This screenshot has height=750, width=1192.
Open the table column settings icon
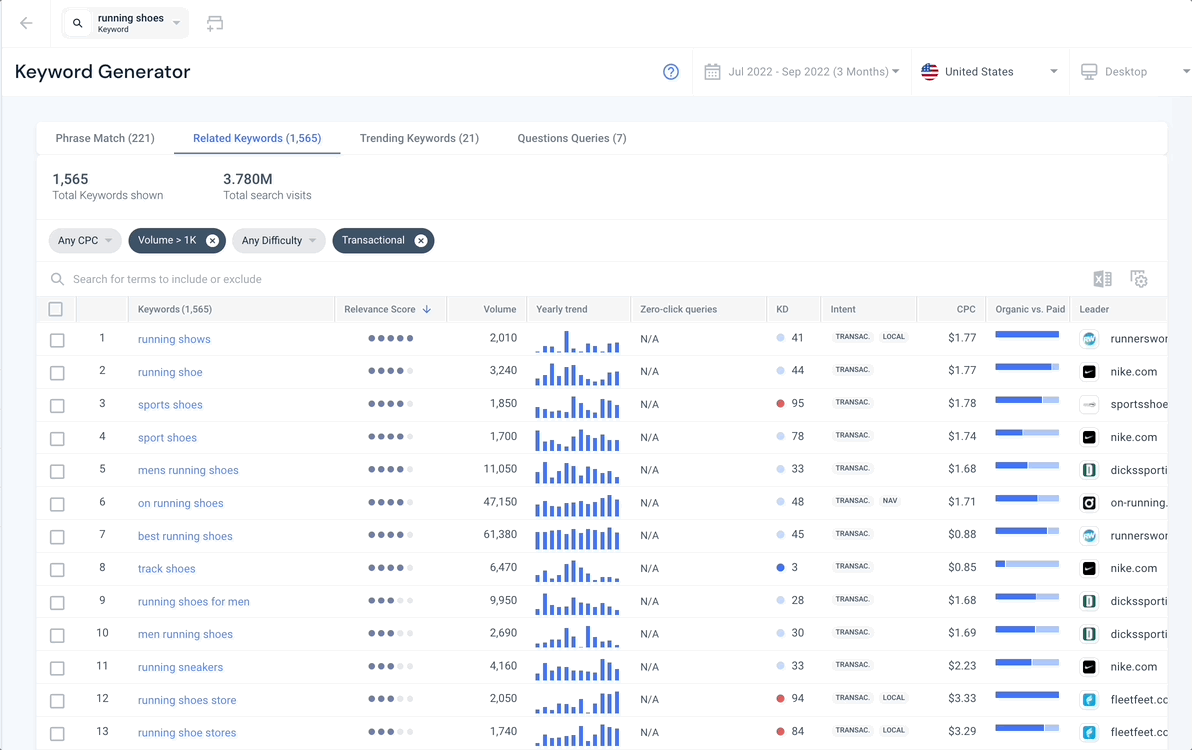coord(1138,280)
